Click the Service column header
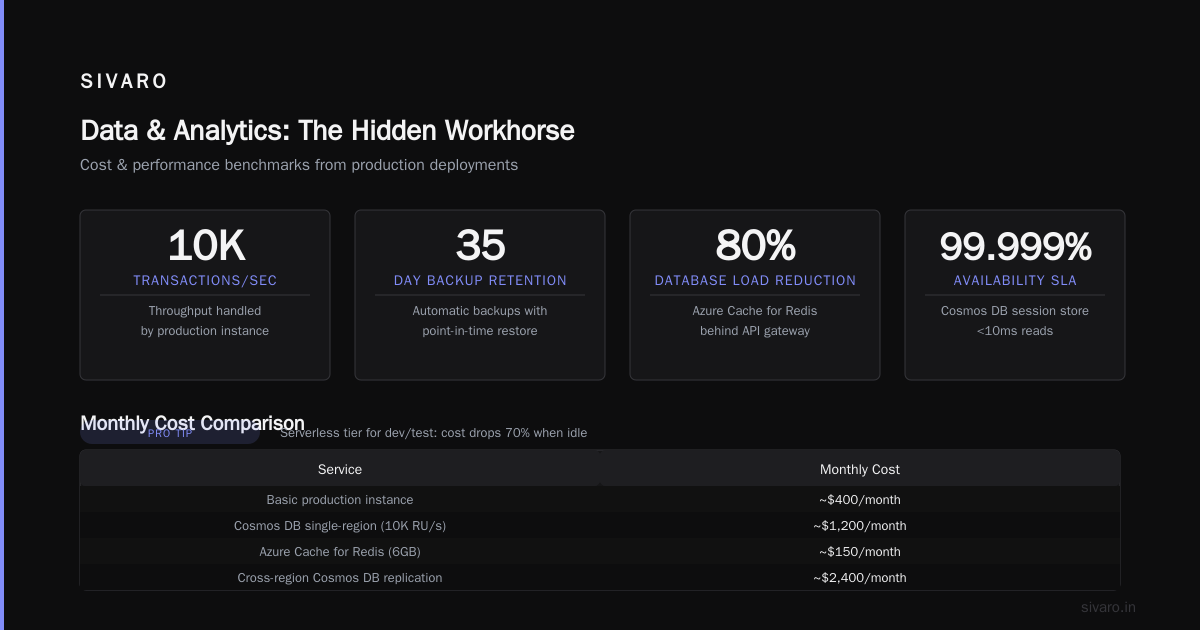The height and width of the screenshot is (630, 1200). [340, 469]
